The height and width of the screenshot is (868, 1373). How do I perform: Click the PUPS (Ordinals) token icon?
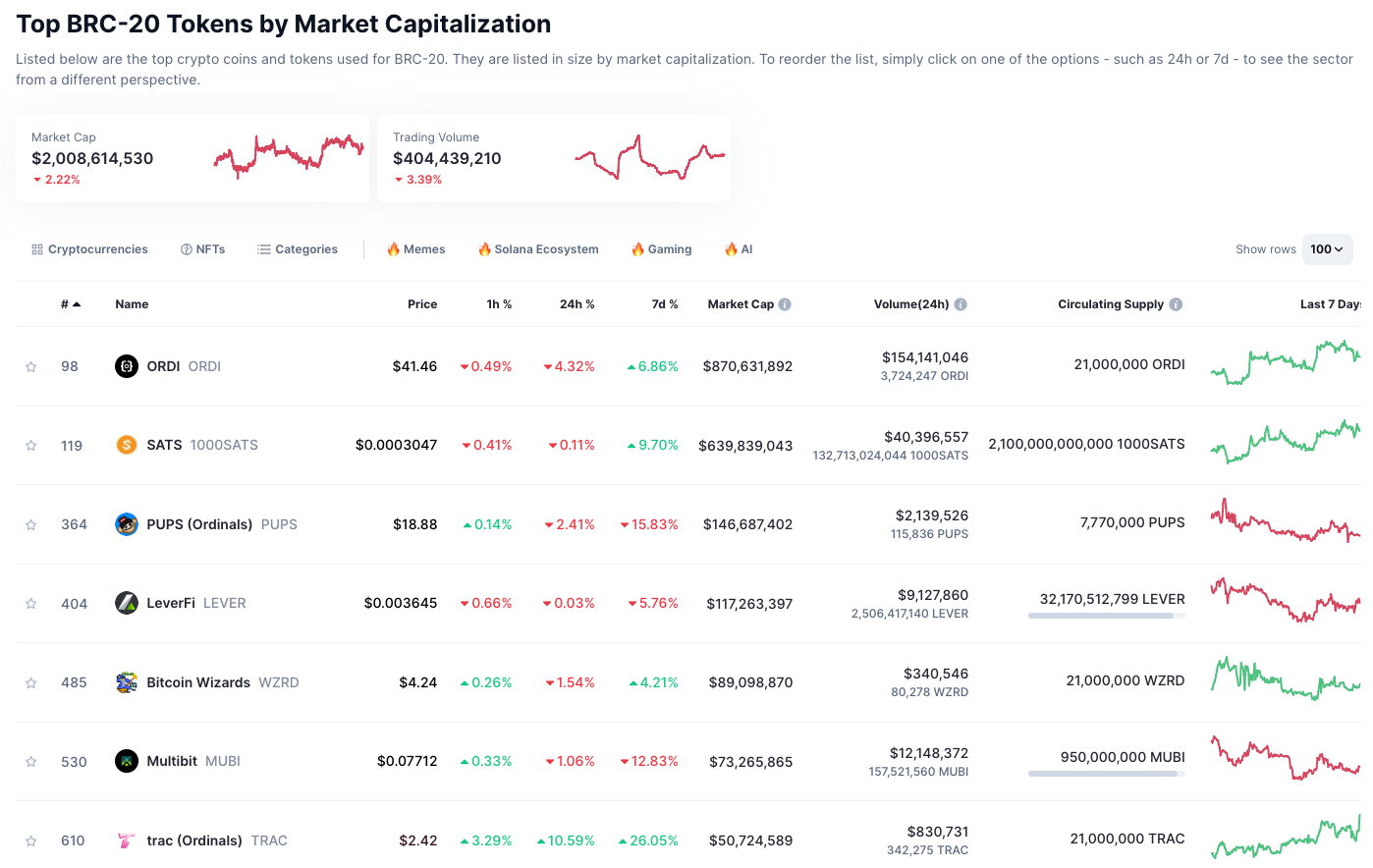point(127,524)
